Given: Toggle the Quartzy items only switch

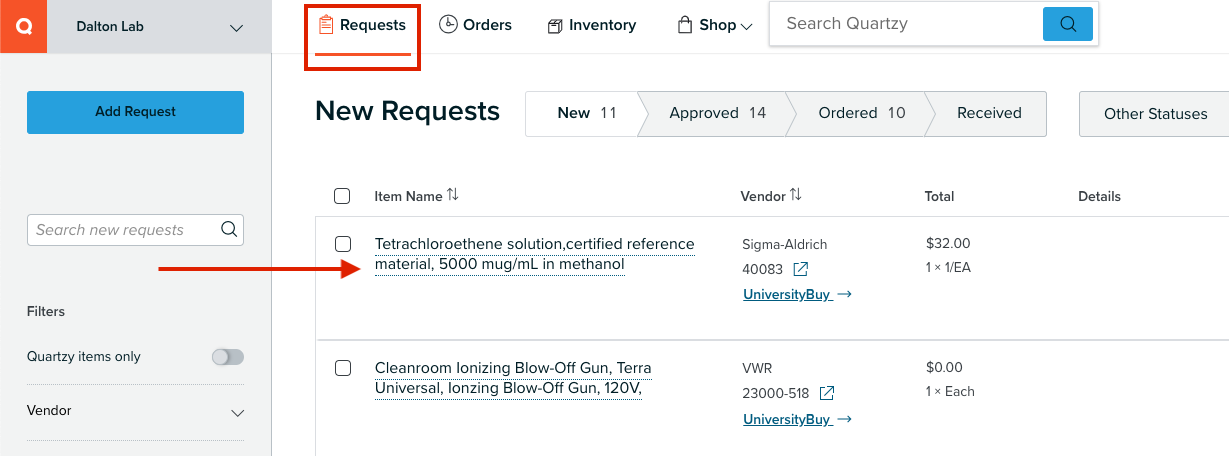Looking at the screenshot, I should [x=228, y=357].
